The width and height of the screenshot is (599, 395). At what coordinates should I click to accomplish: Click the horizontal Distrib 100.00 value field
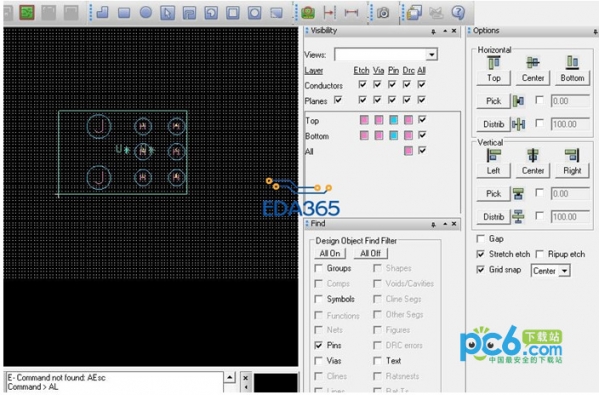(570, 125)
